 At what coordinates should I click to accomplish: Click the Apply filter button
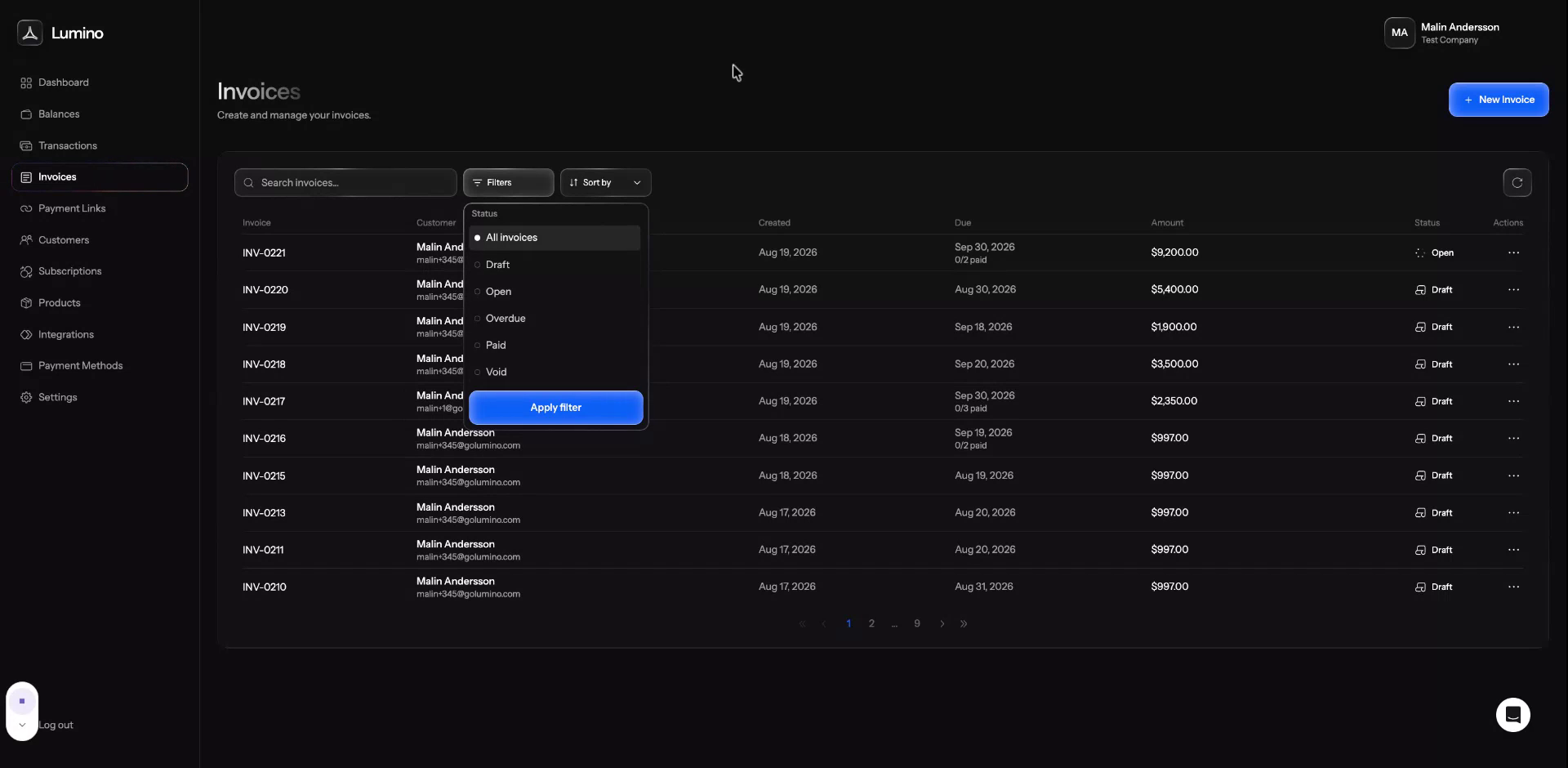(555, 408)
